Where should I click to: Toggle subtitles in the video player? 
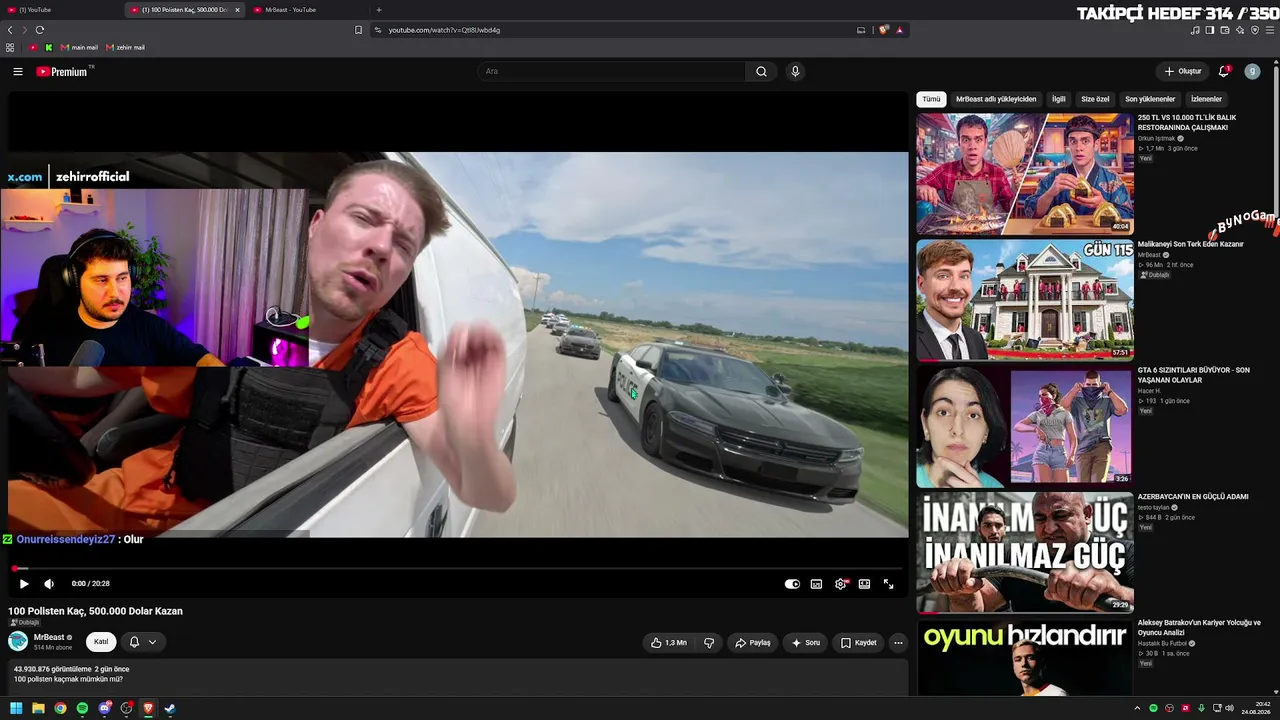coord(816,584)
